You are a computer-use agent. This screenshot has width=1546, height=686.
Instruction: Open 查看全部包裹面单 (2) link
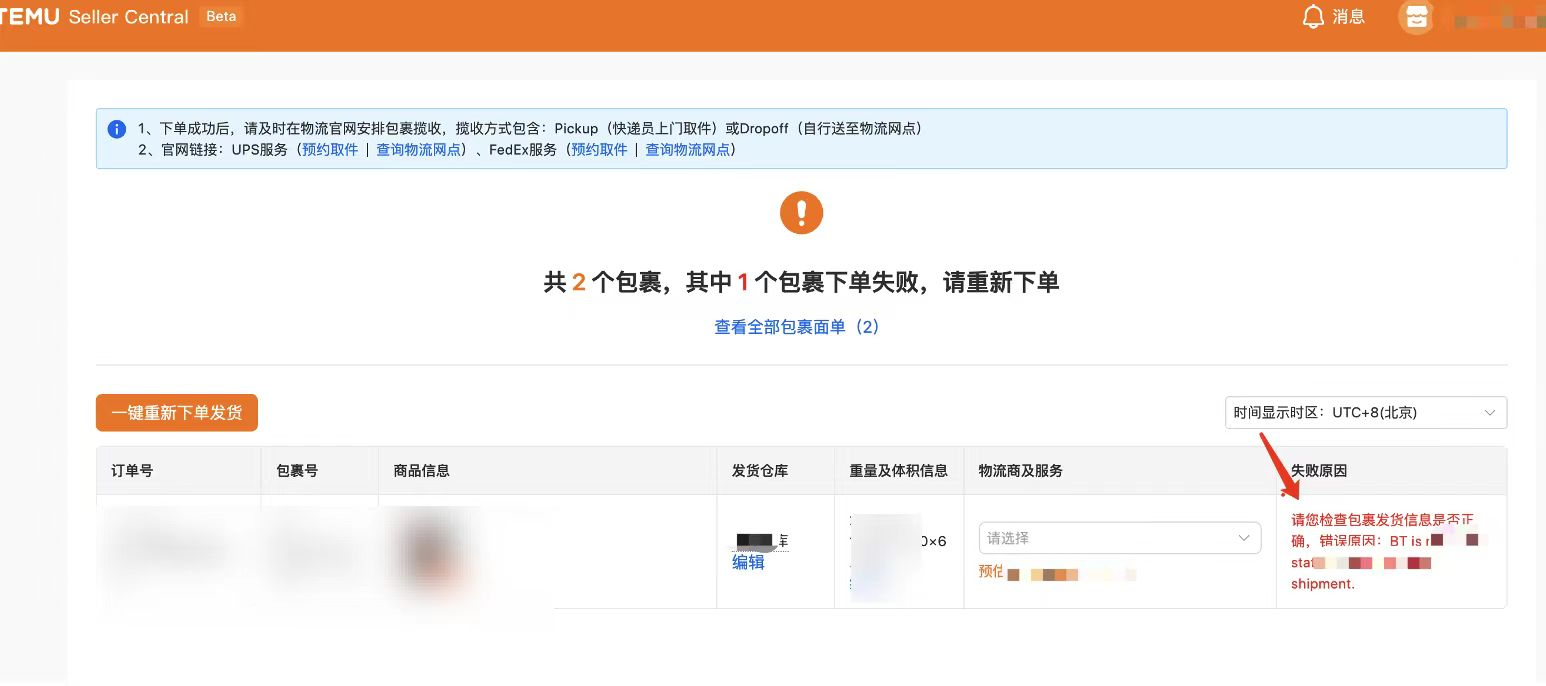tap(796, 327)
